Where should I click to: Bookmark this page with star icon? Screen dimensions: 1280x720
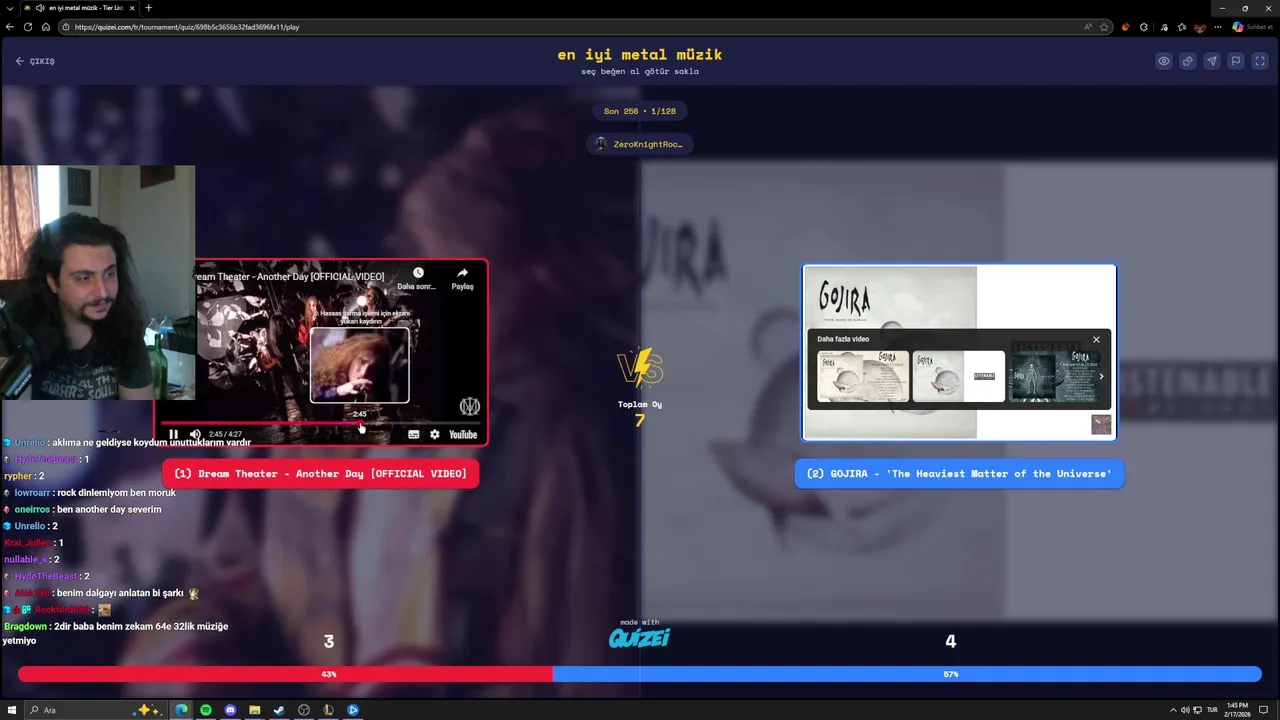point(1104,27)
